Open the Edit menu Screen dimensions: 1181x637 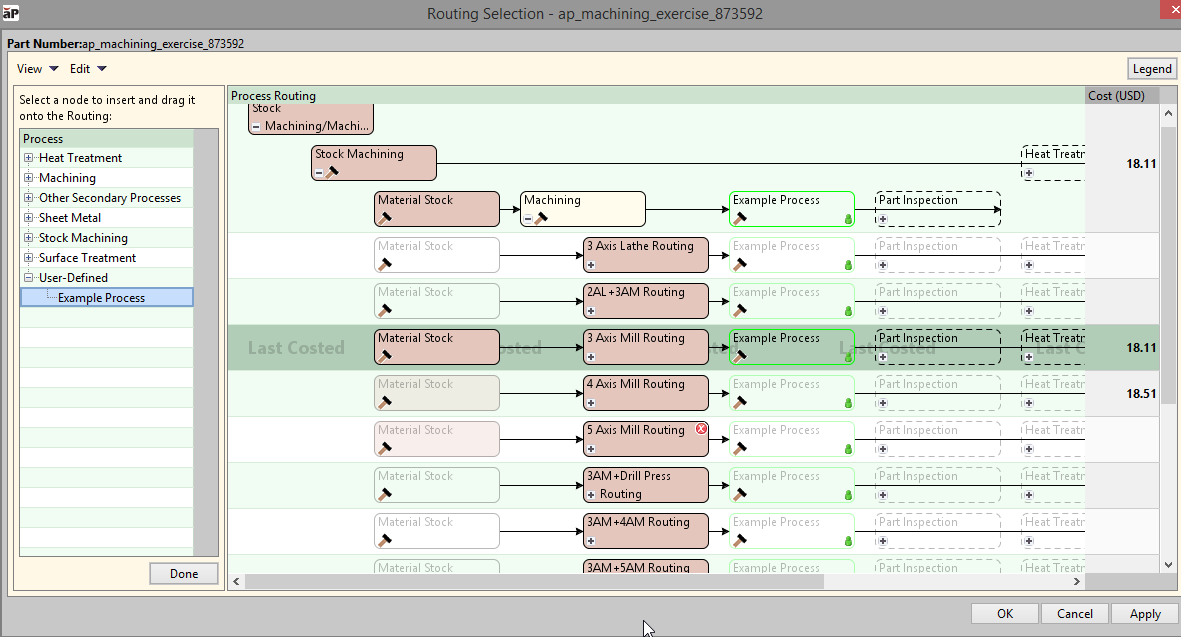pyautogui.click(x=87, y=69)
